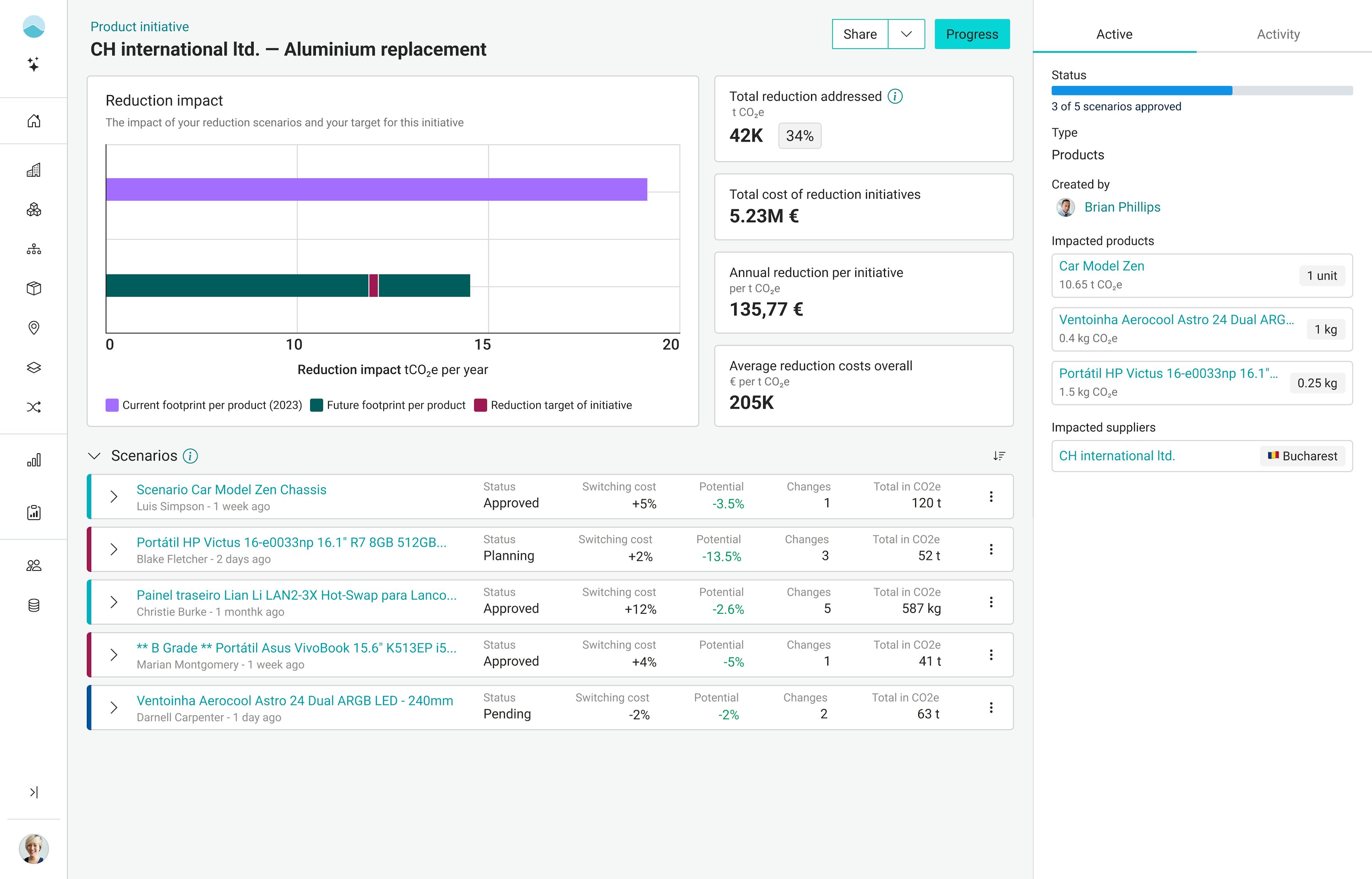Switch to the Activity tab
The width and height of the screenshot is (1372, 879).
click(1278, 34)
